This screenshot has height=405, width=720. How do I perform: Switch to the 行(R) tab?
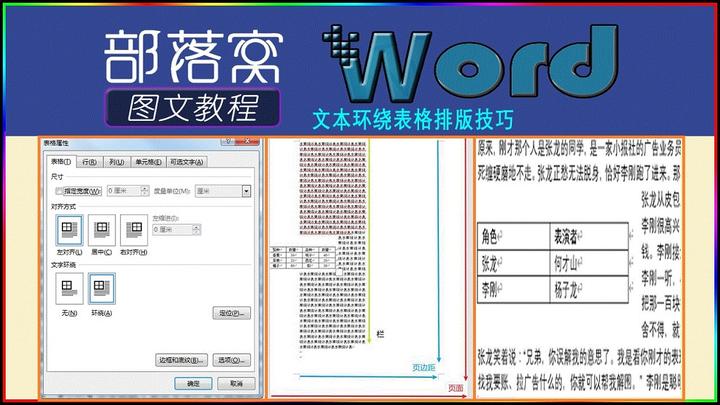(x=90, y=162)
